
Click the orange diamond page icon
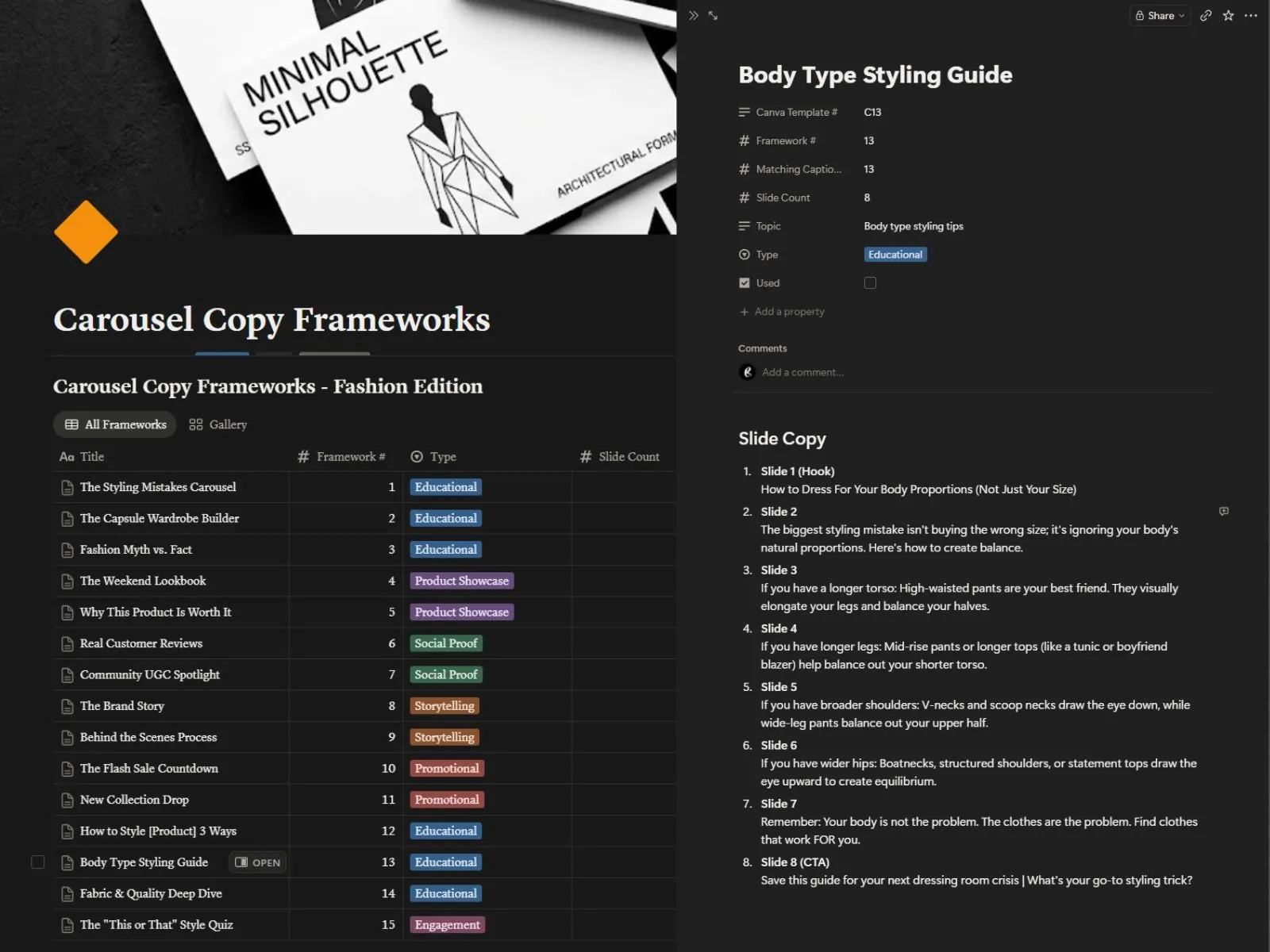(86, 232)
